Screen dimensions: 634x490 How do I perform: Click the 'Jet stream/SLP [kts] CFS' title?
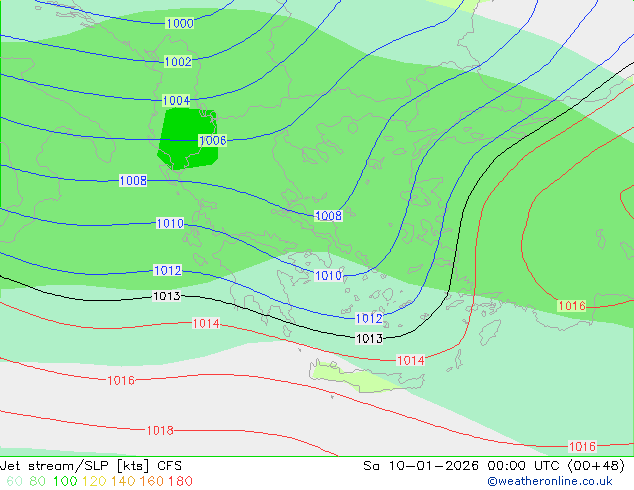click(91, 466)
